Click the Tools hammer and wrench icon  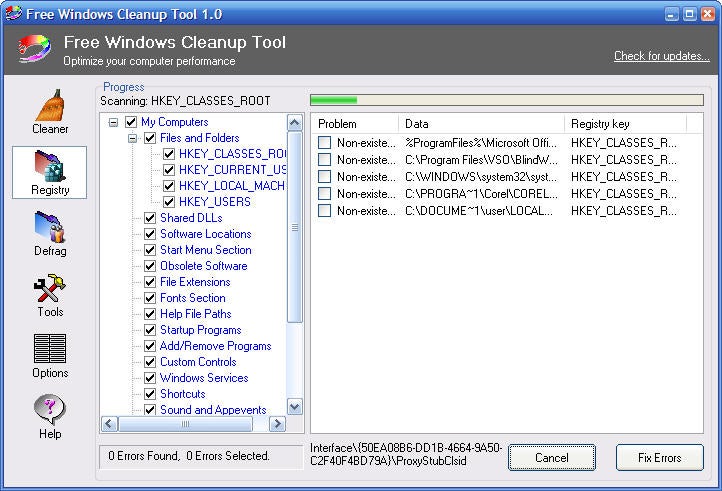[50, 288]
